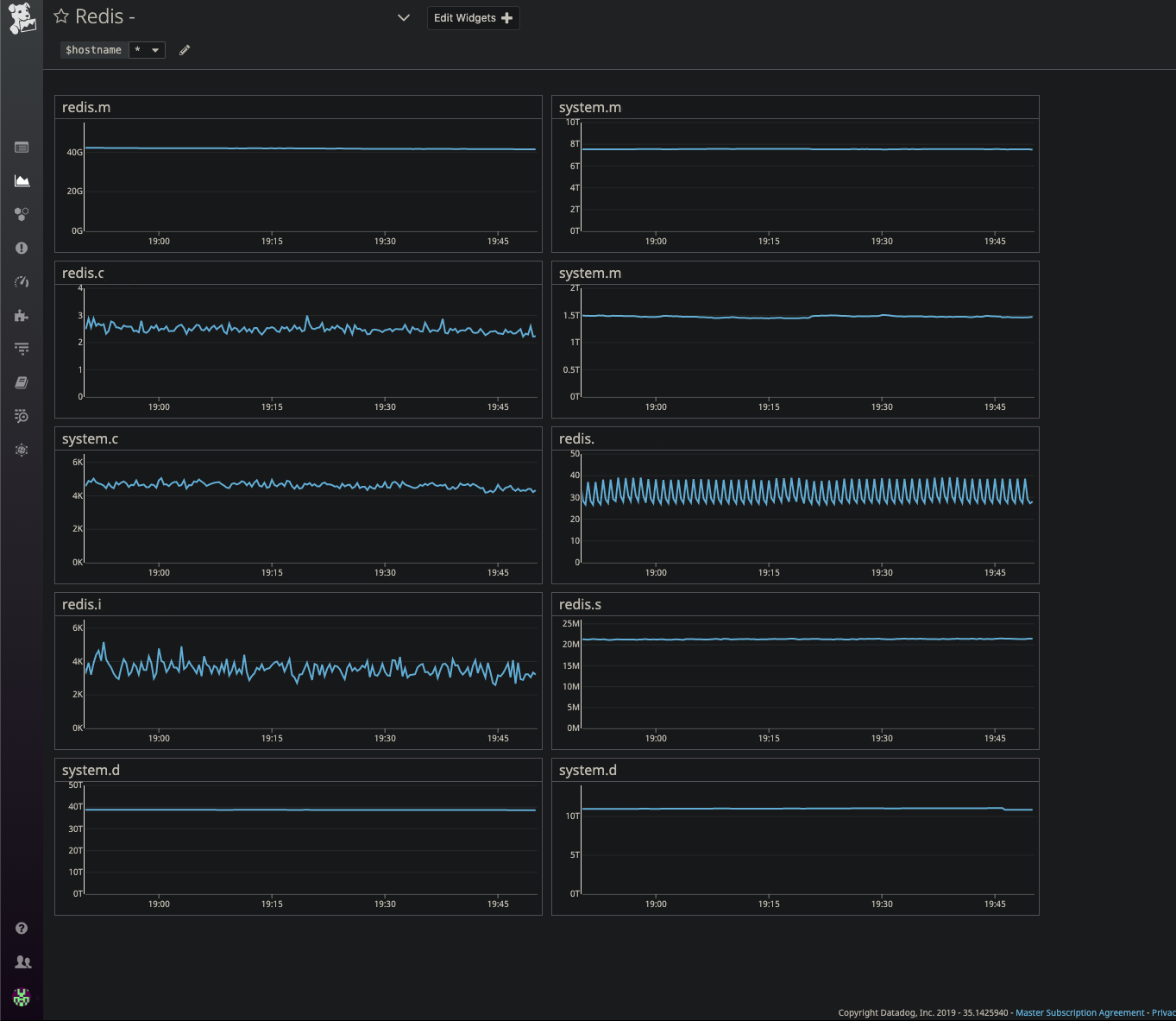This screenshot has height=1021, width=1176.
Task: Star the Redis dashboard as favorite
Action: [x=61, y=16]
